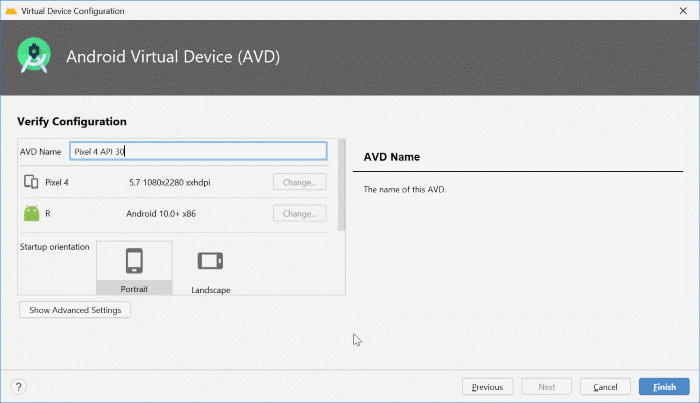Image resolution: width=700 pixels, height=403 pixels.
Task: Click the 'AVD Name' help panel heading
Action: [392, 157]
